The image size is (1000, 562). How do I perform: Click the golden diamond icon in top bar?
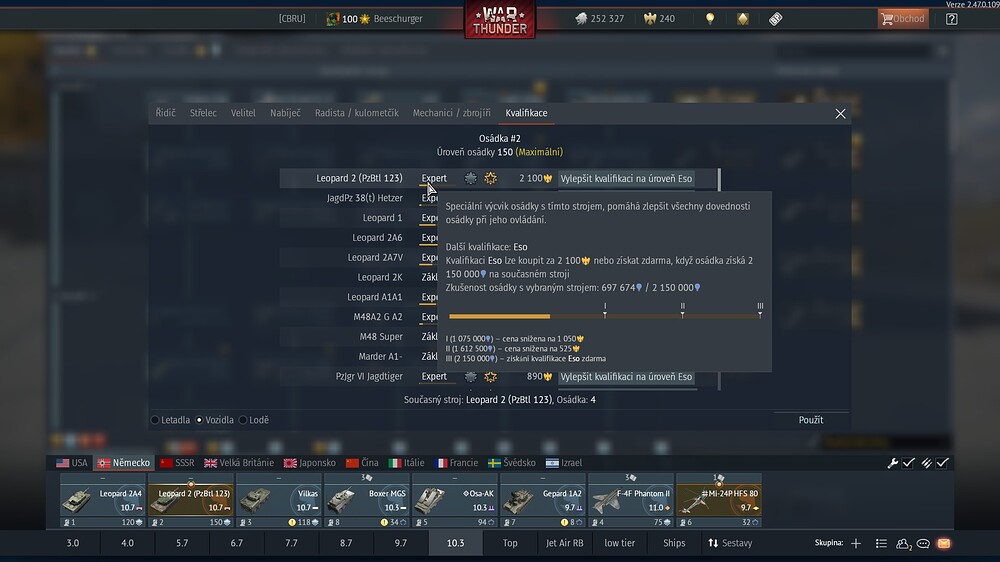point(742,18)
